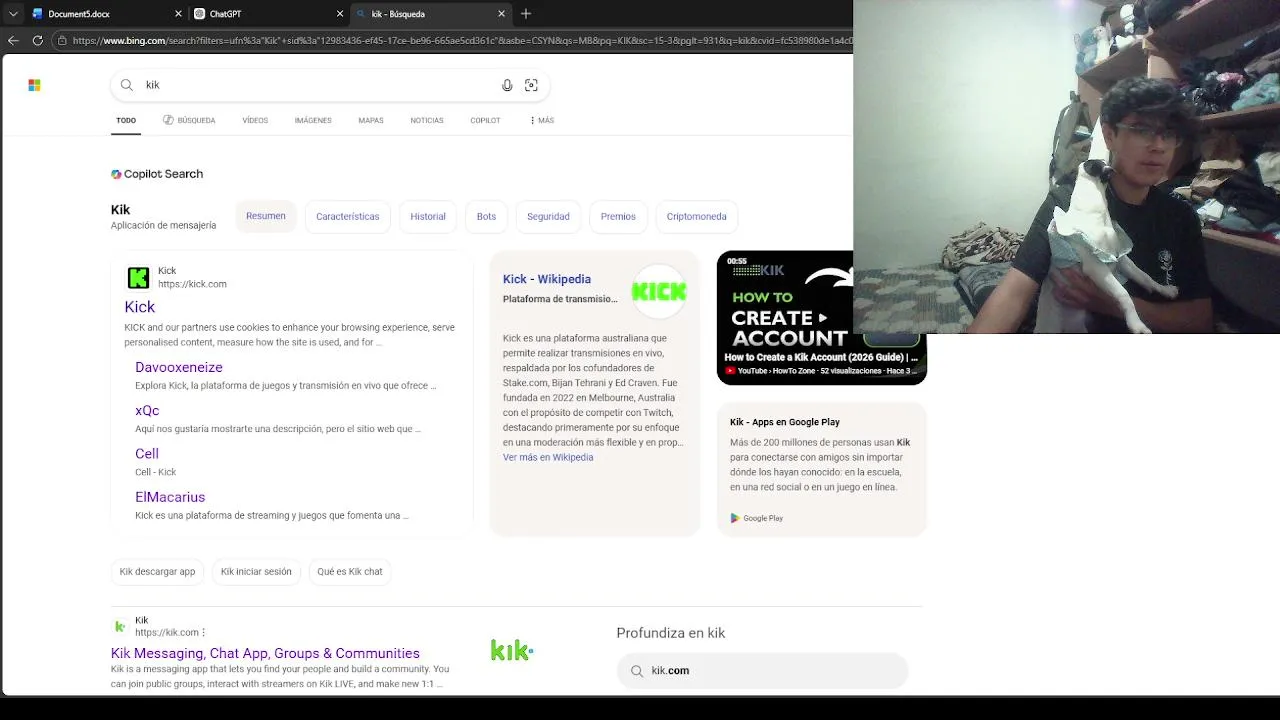This screenshot has width=1280, height=720.
Task: Select the IMÁGENES tab
Action: [313, 120]
